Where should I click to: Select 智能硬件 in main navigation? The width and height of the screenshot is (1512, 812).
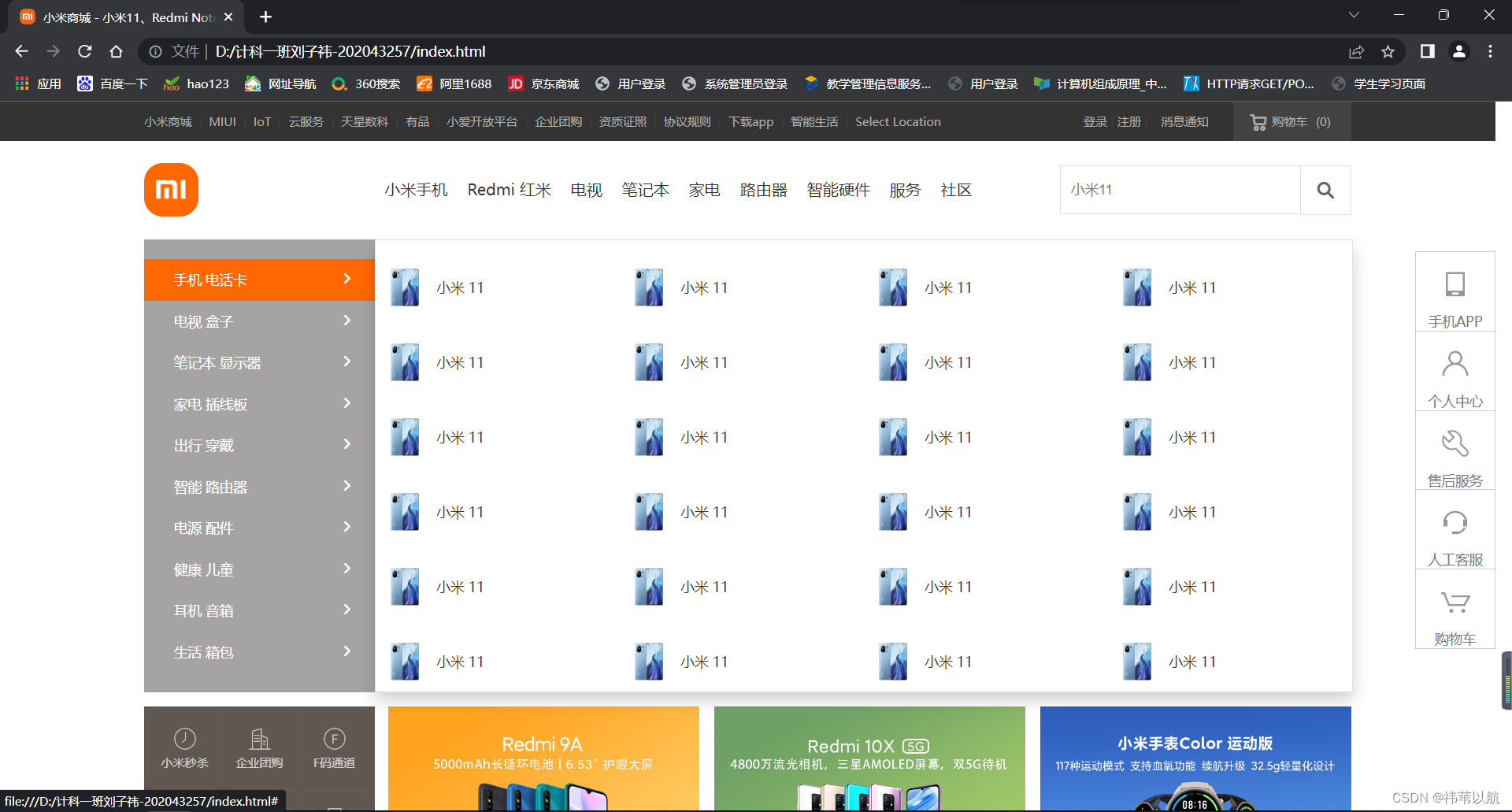coord(839,190)
